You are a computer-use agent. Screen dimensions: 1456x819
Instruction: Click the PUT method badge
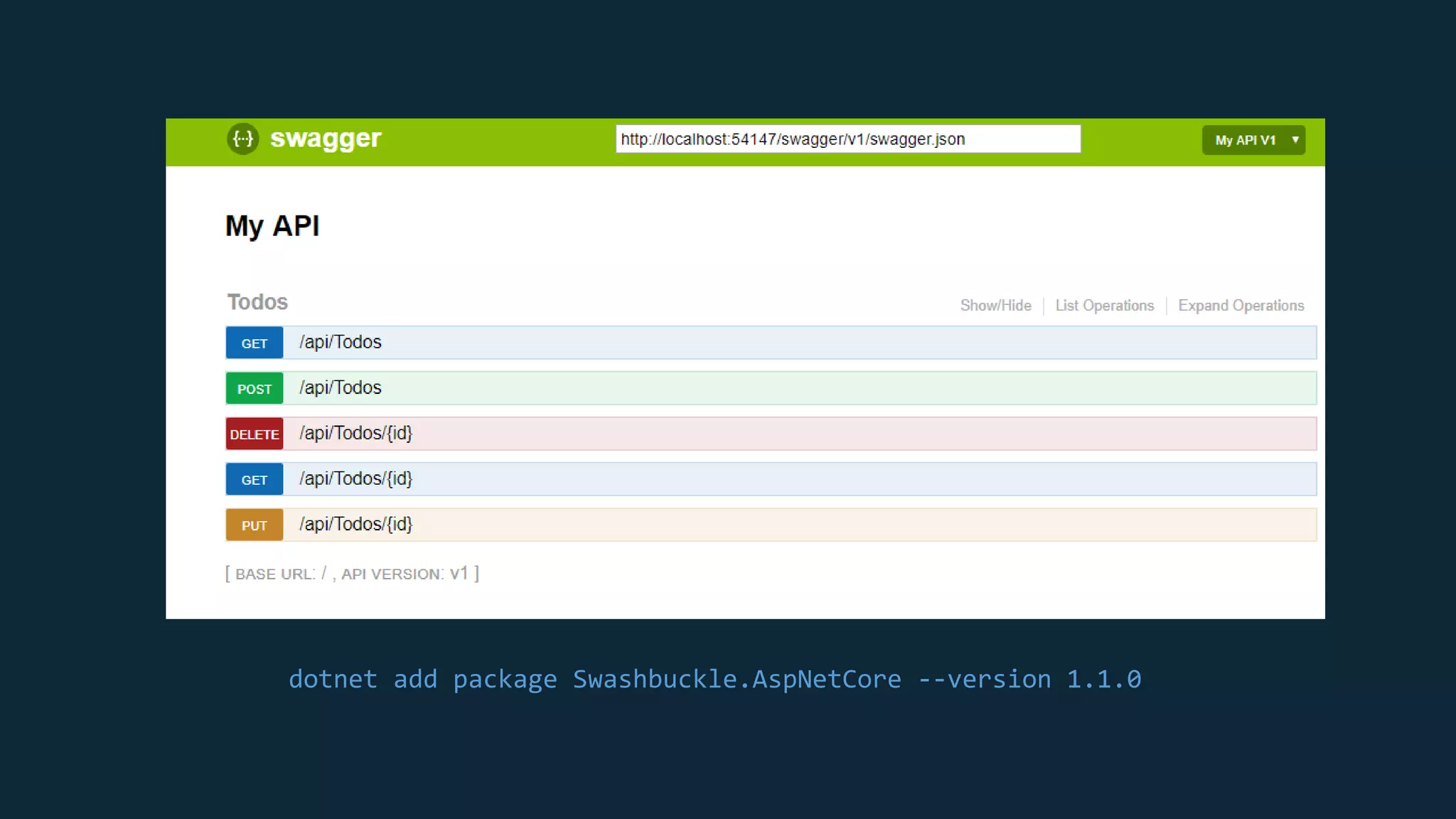point(255,525)
